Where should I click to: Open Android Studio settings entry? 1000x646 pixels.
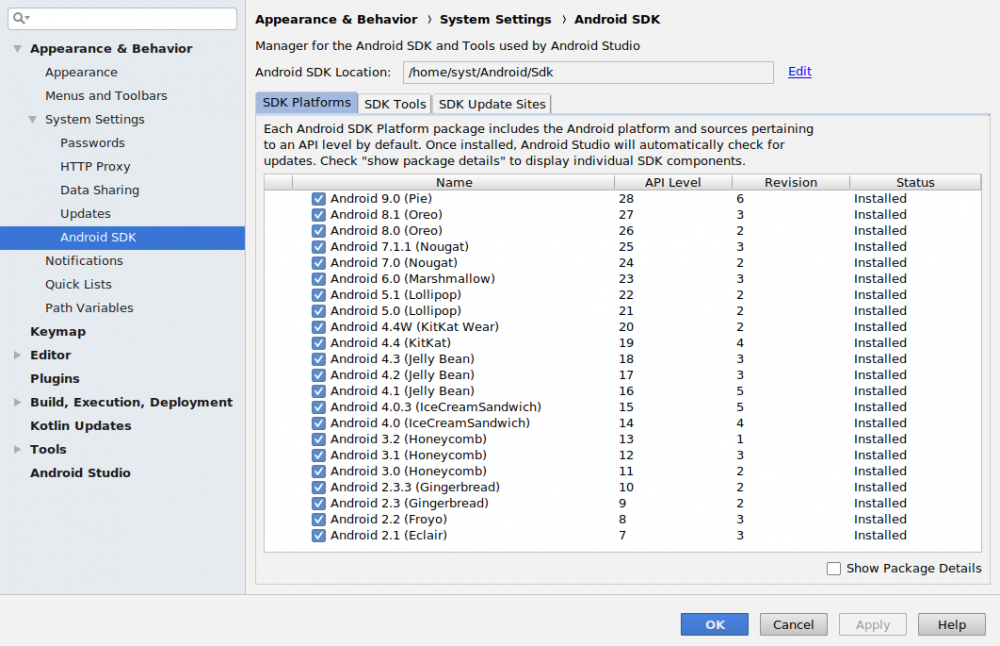click(x=80, y=473)
